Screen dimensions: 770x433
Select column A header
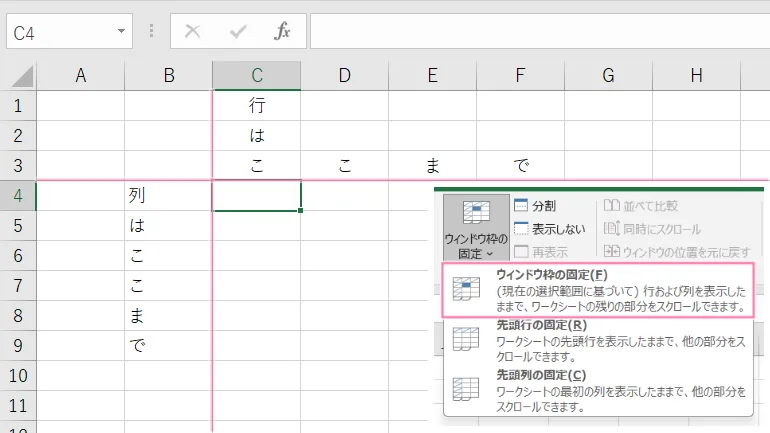(x=81, y=76)
